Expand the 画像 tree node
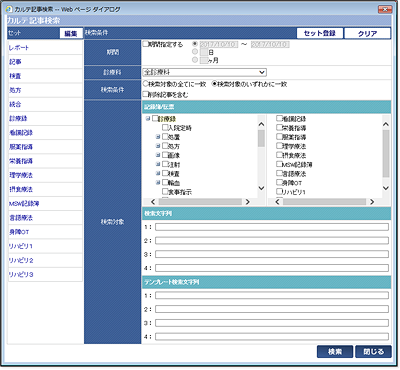The height and width of the screenshot is (370, 400). pyautogui.click(x=158, y=155)
